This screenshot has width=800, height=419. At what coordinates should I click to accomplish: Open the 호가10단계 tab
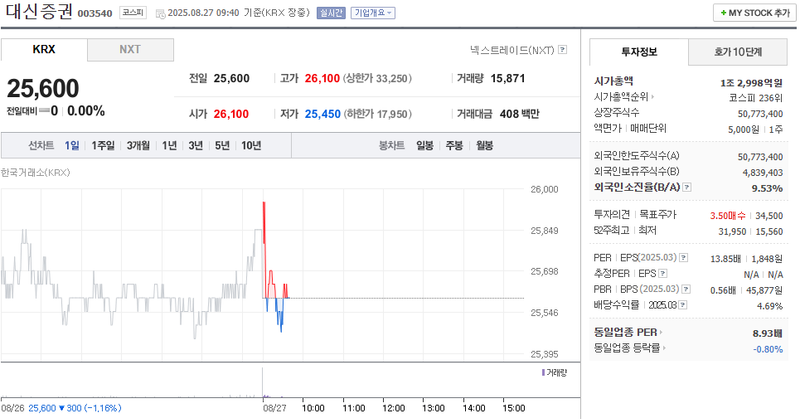click(738, 52)
